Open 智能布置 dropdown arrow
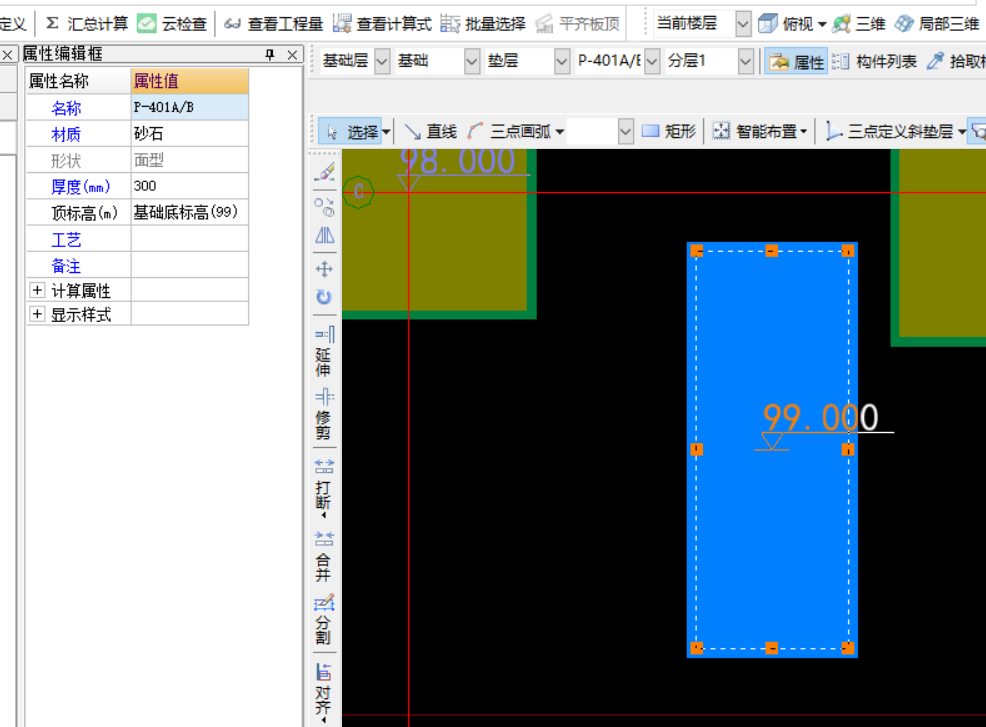The image size is (986, 727). pos(804,132)
